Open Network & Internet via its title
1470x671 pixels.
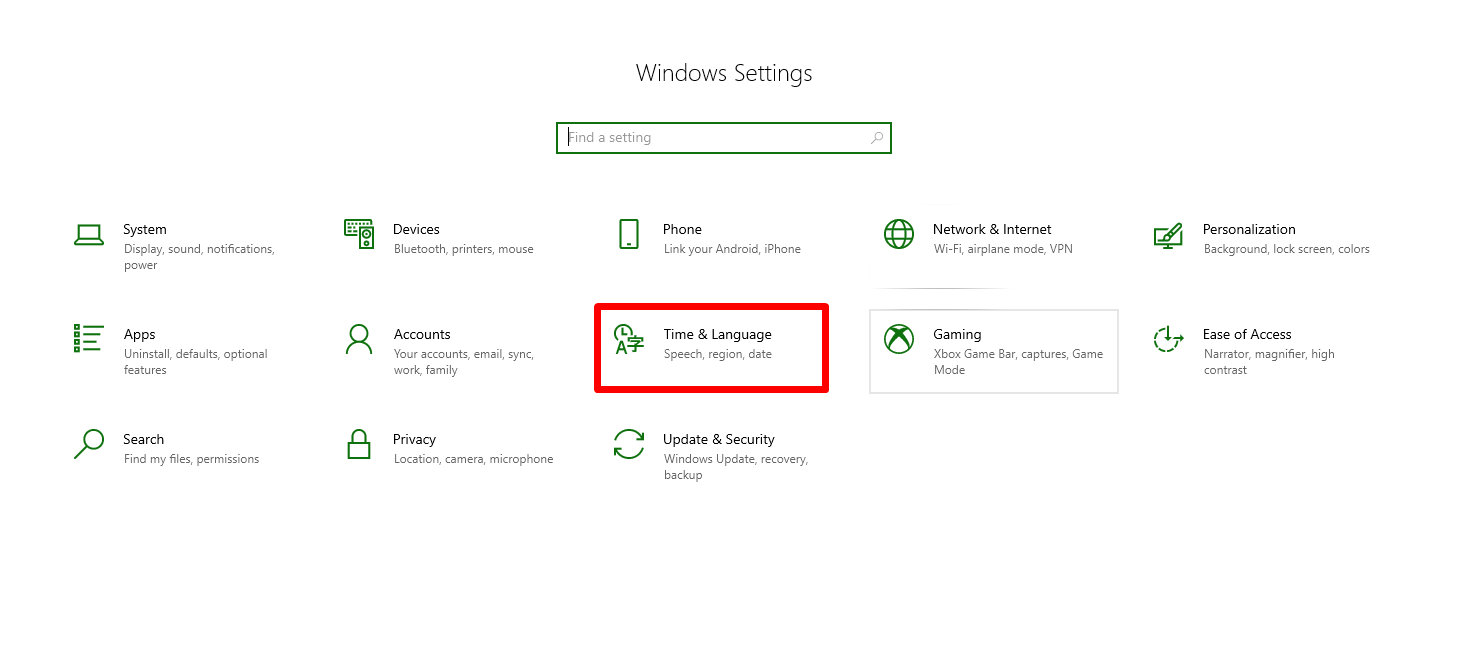pos(992,229)
